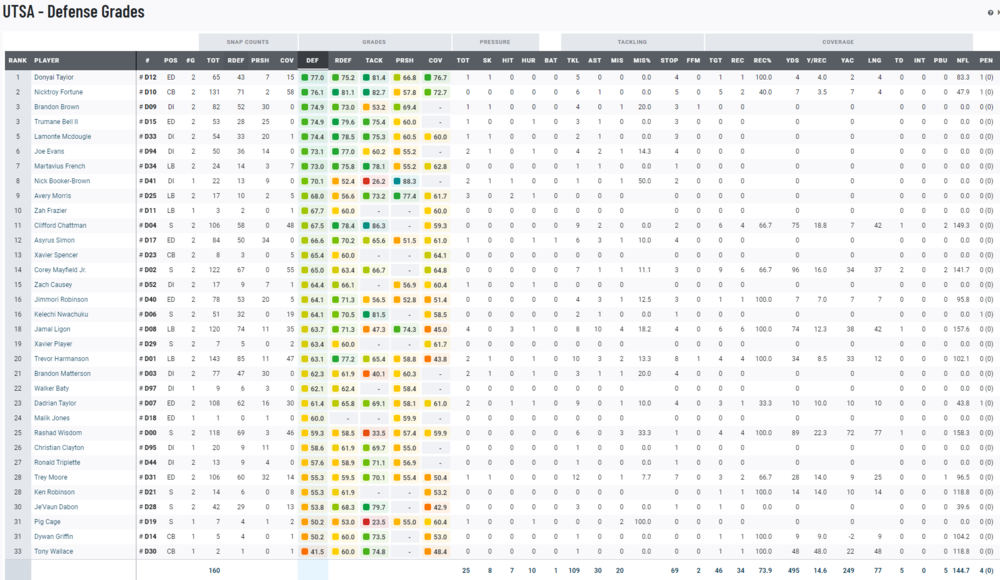Click the PEN column header

click(x=986, y=60)
